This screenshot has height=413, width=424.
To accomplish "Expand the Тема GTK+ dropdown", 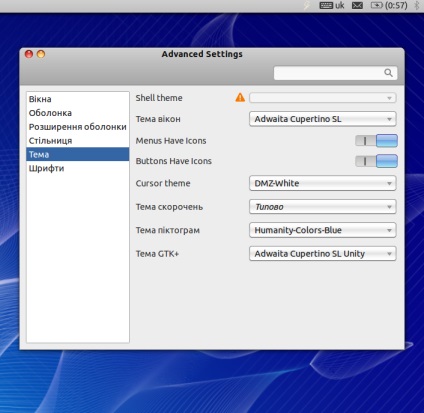I will click(323, 254).
